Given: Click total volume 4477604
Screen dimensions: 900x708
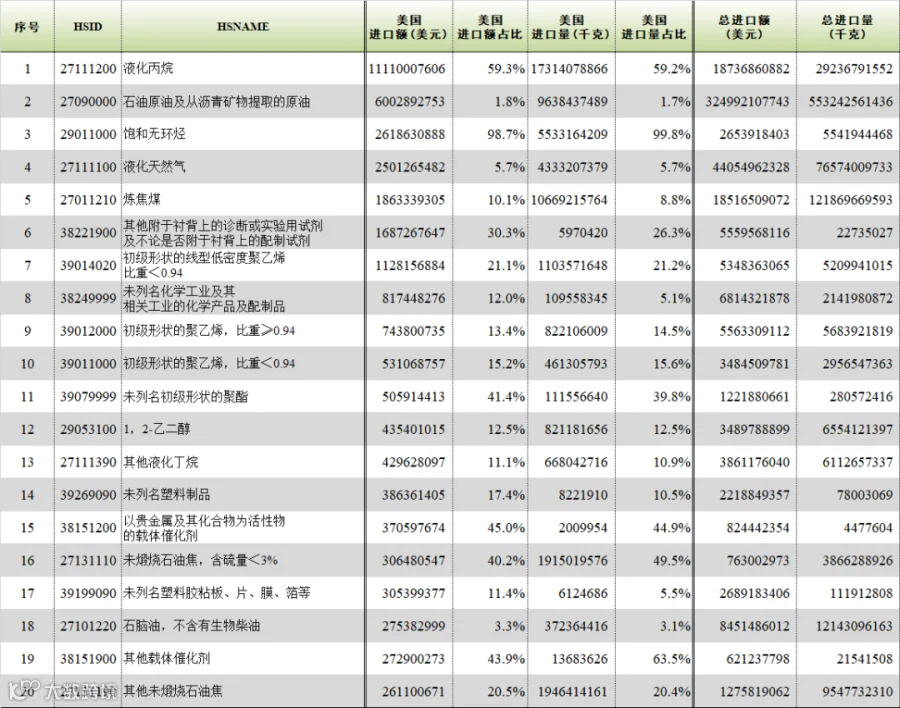Looking at the screenshot, I should pyautogui.click(x=868, y=527).
